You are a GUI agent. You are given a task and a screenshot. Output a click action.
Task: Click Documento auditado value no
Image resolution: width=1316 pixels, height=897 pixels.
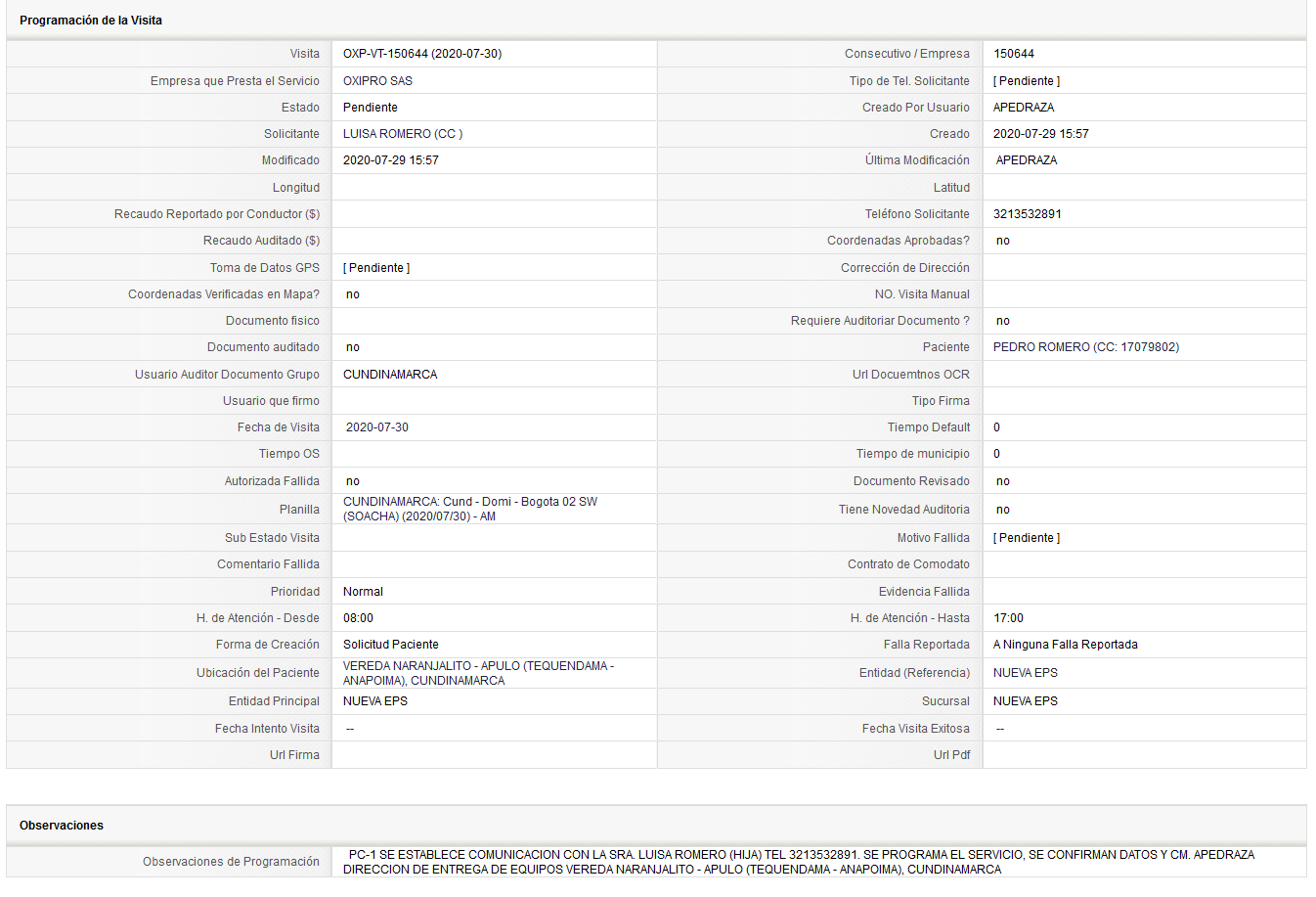pyautogui.click(x=353, y=347)
